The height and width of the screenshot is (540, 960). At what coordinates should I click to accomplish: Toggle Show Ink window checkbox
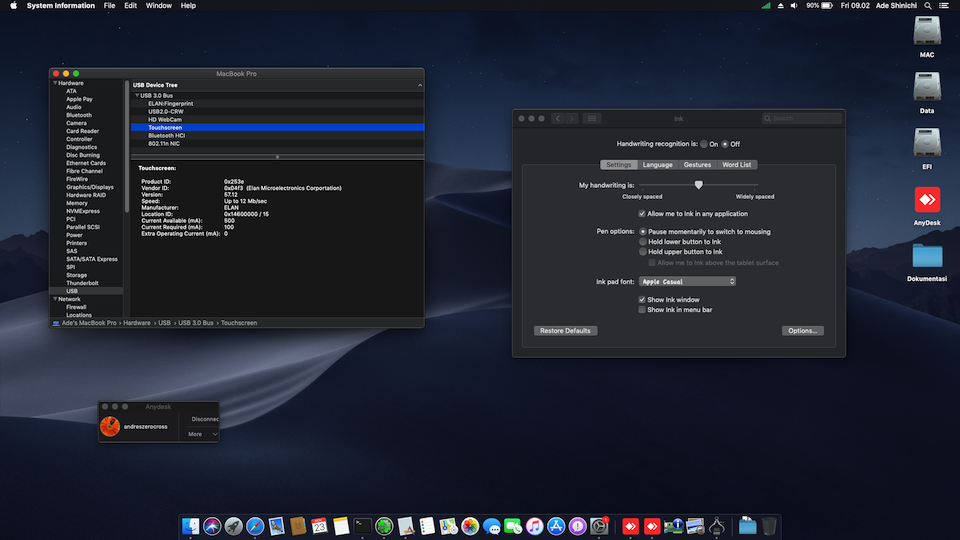642,299
